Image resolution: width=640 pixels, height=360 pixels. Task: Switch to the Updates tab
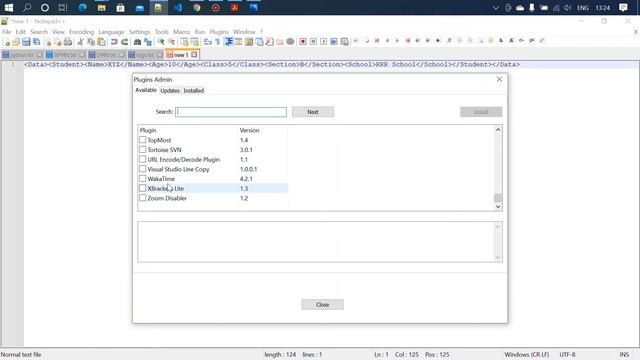(170, 91)
